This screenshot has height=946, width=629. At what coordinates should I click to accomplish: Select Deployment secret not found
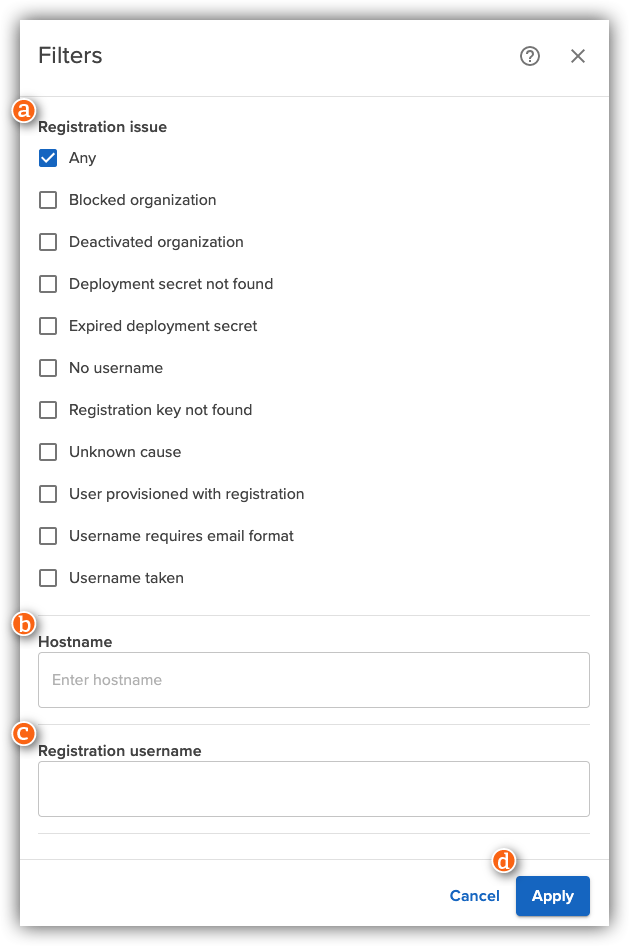47,283
